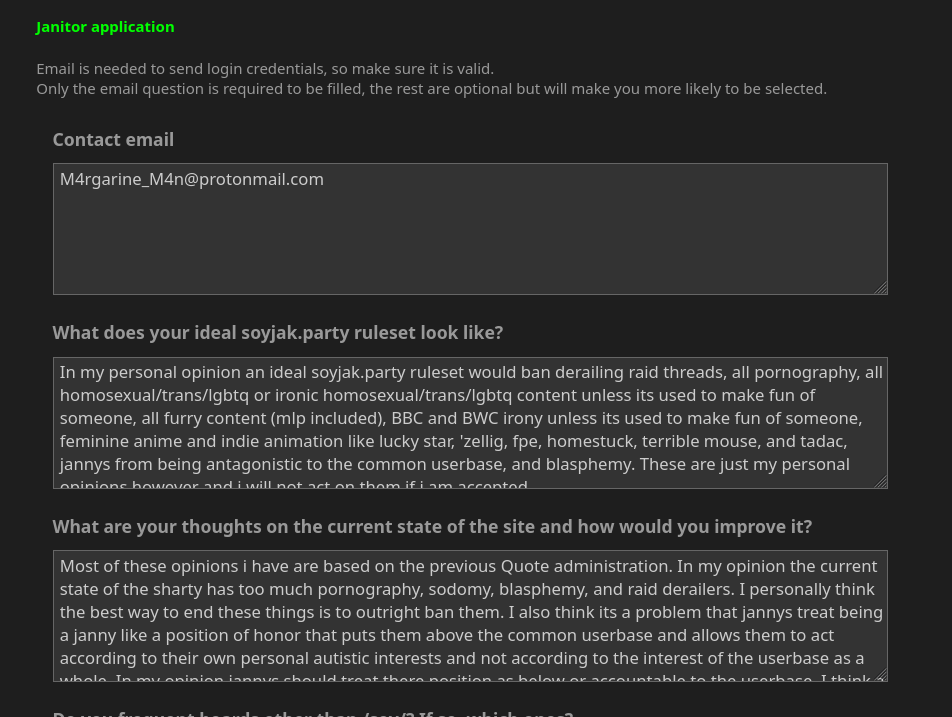
Task: Click the "Contact email" field label
Action: pos(113,140)
